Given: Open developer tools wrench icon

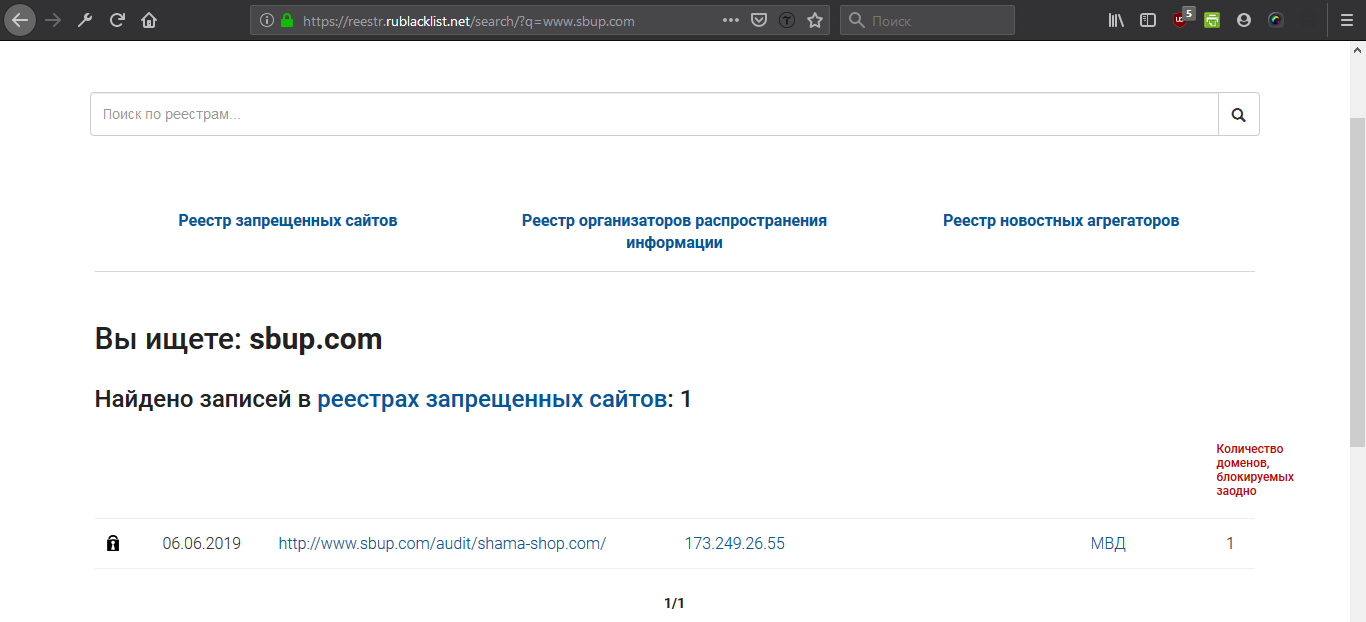Looking at the screenshot, I should pos(85,20).
